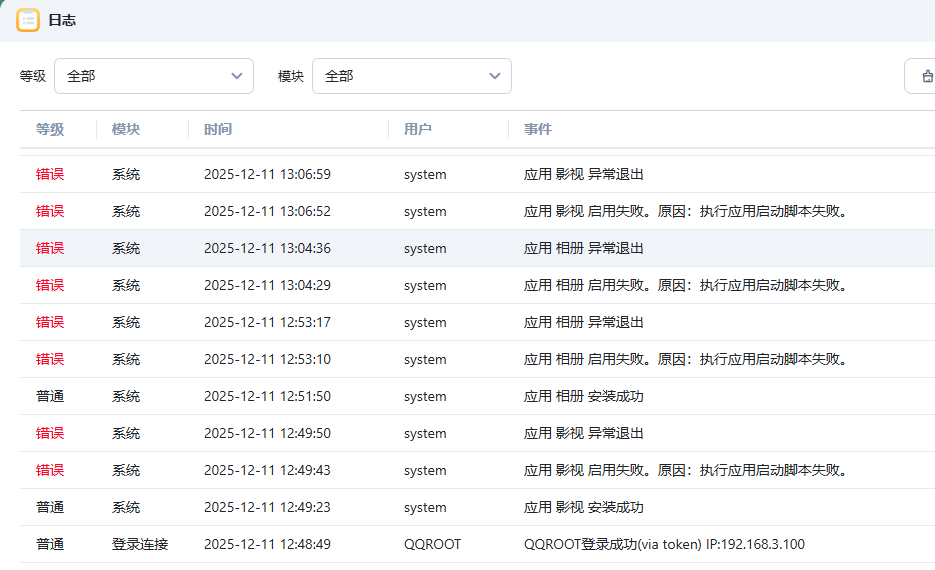Click the 日志 app icon in title bar
Image resolution: width=935 pixels, height=570 pixels.
(28, 20)
